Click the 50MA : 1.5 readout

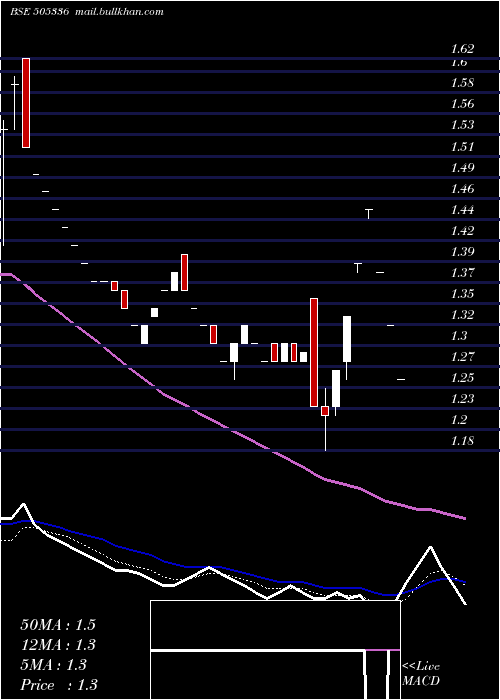click(x=58, y=625)
